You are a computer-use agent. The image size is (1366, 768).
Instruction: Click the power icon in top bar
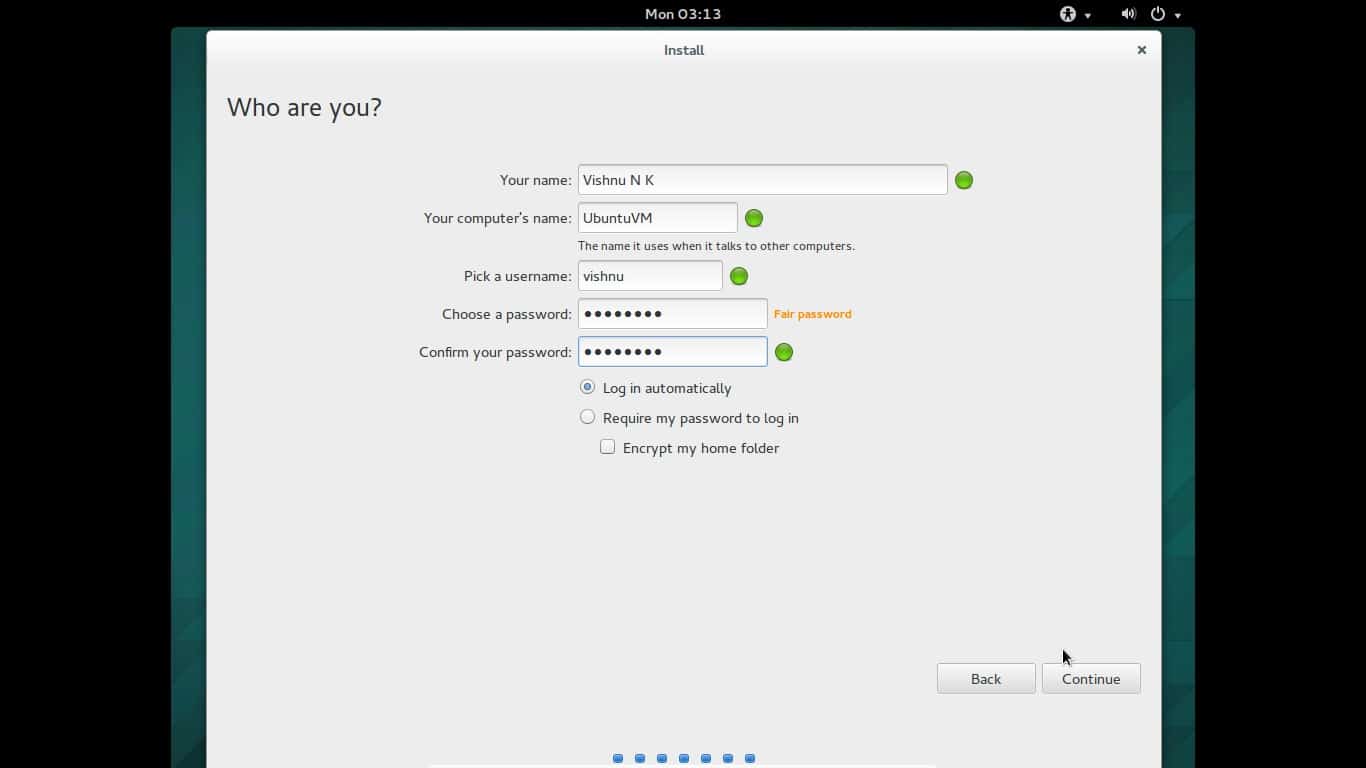coord(1158,14)
